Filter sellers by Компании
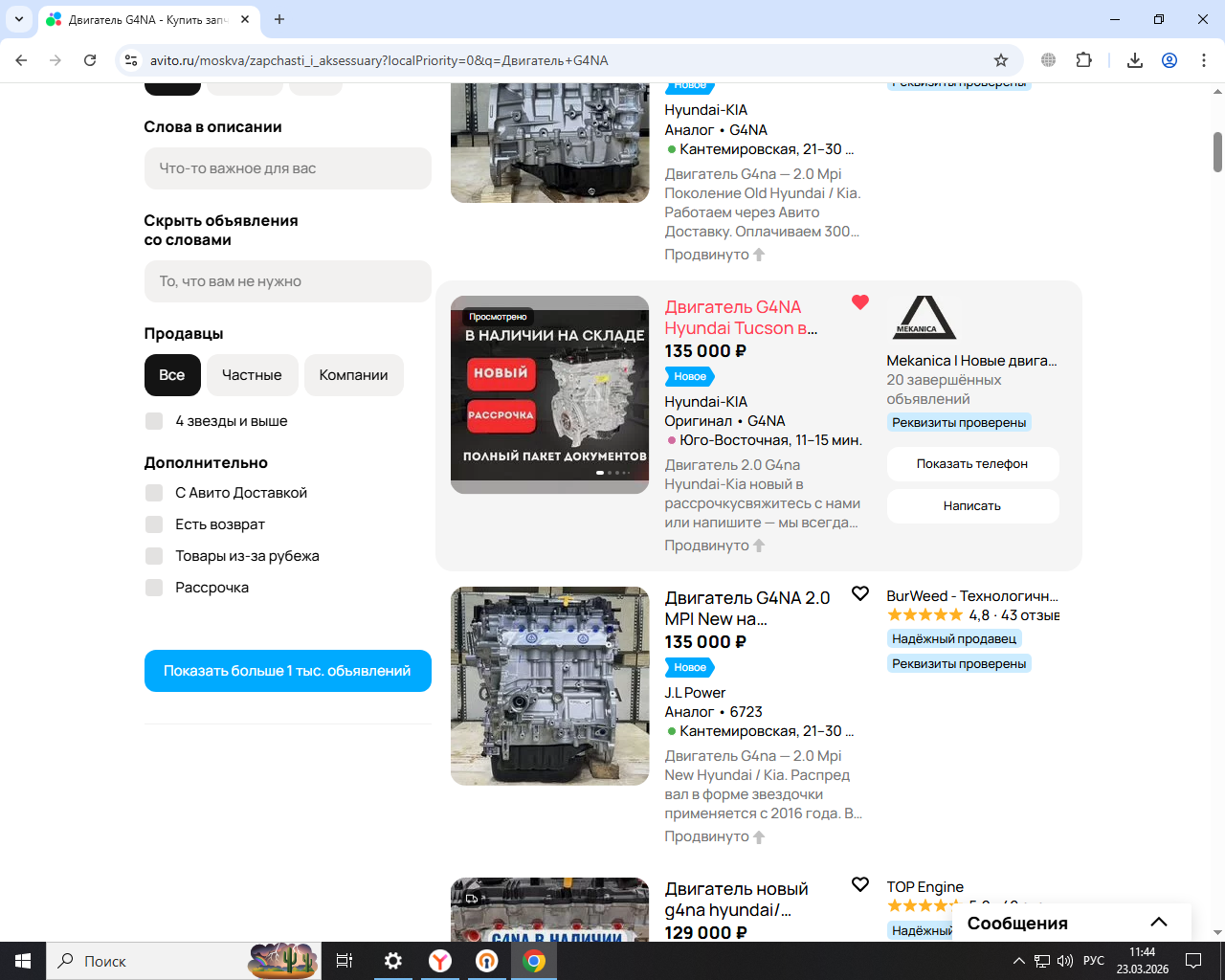This screenshot has width=1225, height=980. 354,375
